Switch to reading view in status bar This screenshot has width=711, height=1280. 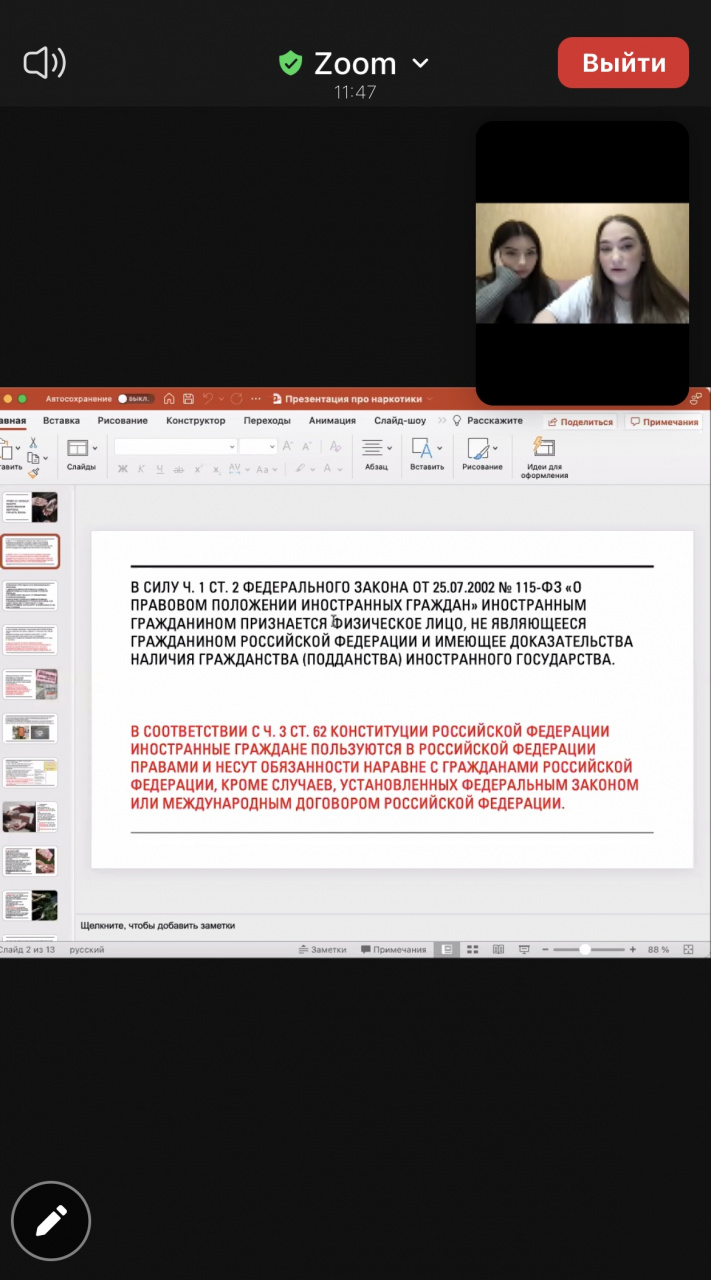(497, 949)
